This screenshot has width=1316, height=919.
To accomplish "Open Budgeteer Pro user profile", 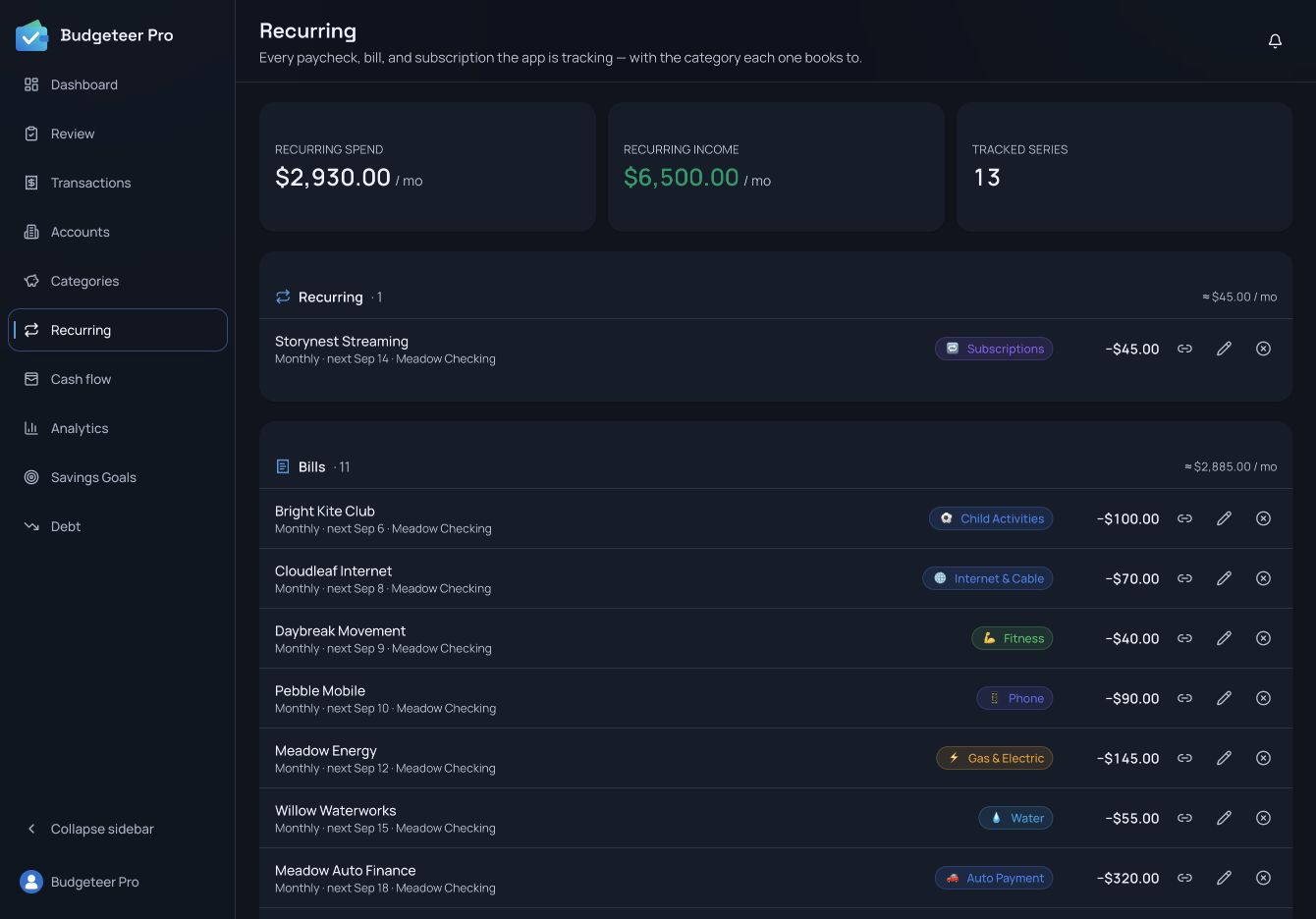I will (118, 882).
